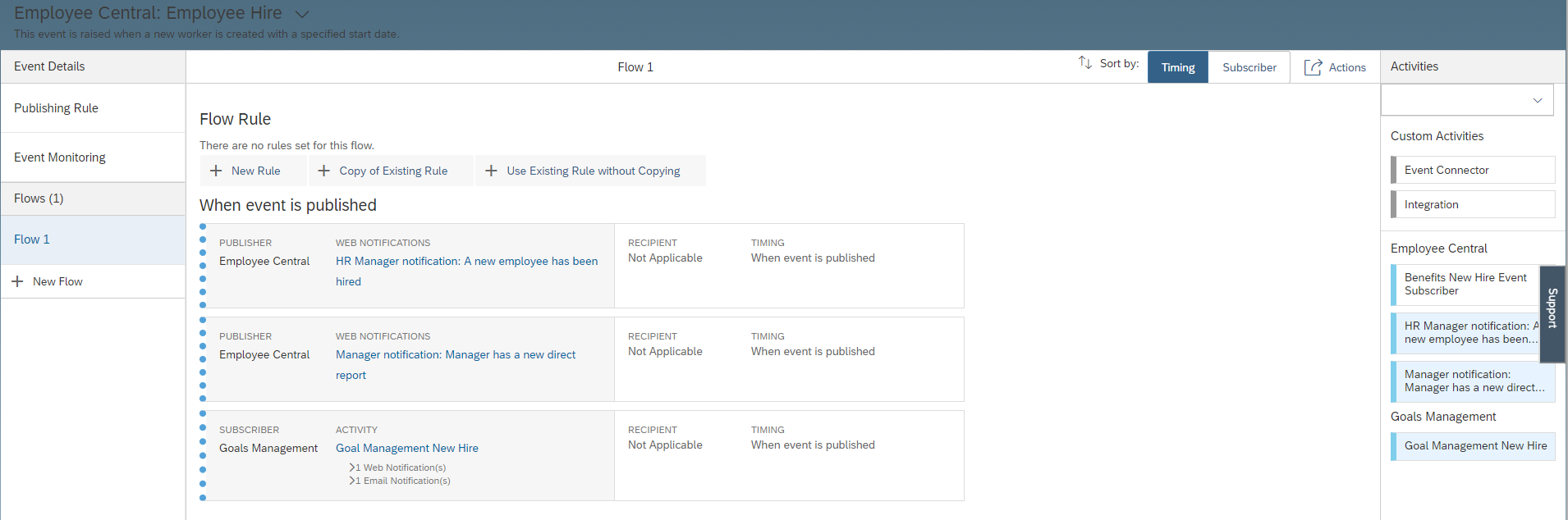Click the 'When event is published' section heading
The image size is (1568, 520).
coord(288,205)
